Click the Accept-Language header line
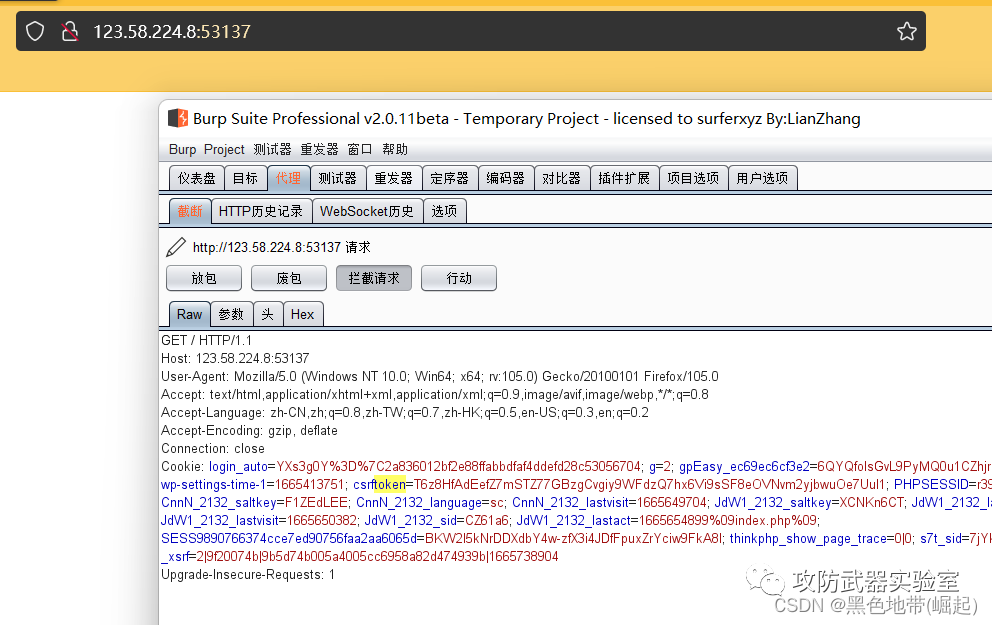This screenshot has width=992, height=625. [405, 412]
